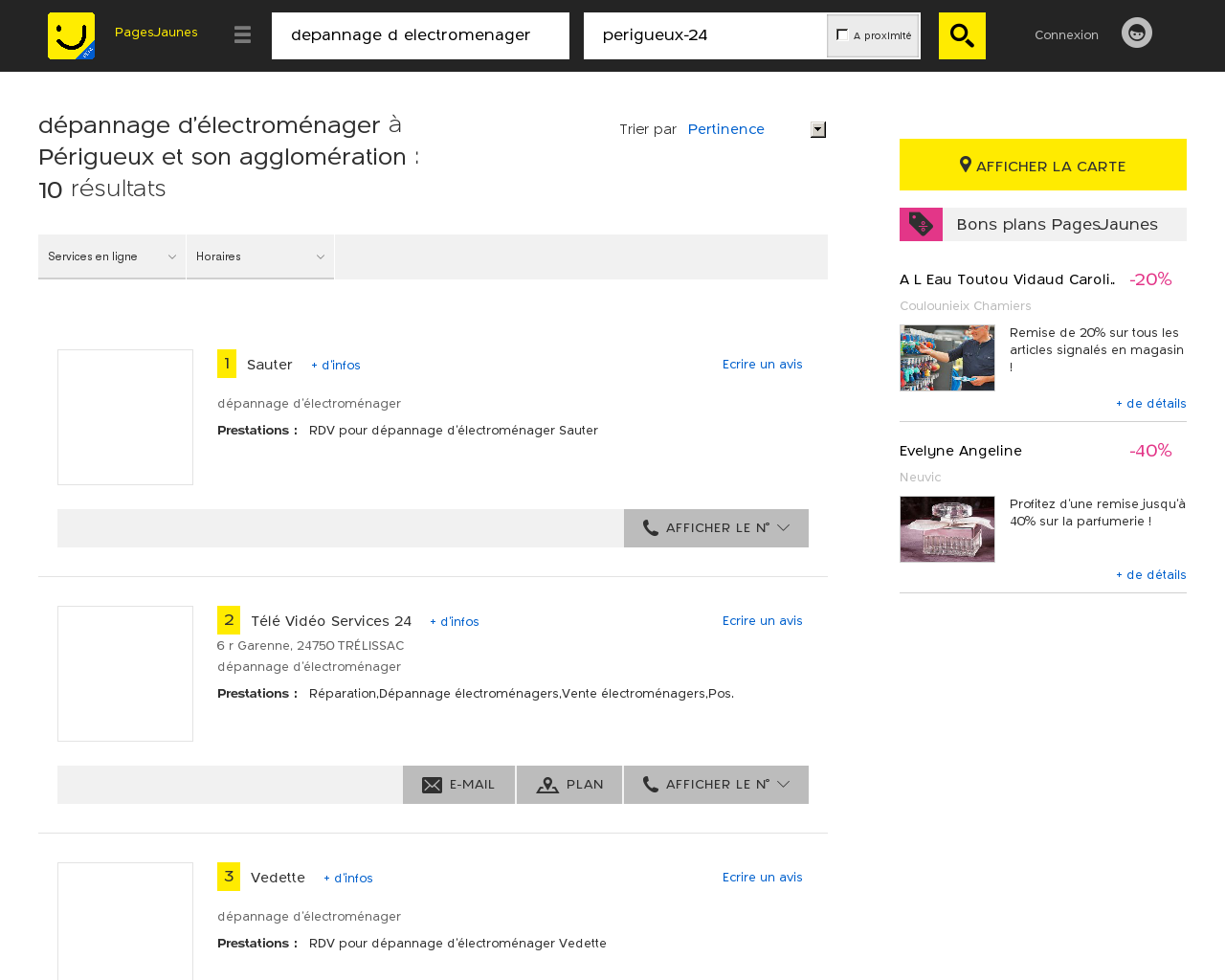Click 'Bons plans PagesJaunes' heading
The image size is (1225, 980).
click(1057, 224)
